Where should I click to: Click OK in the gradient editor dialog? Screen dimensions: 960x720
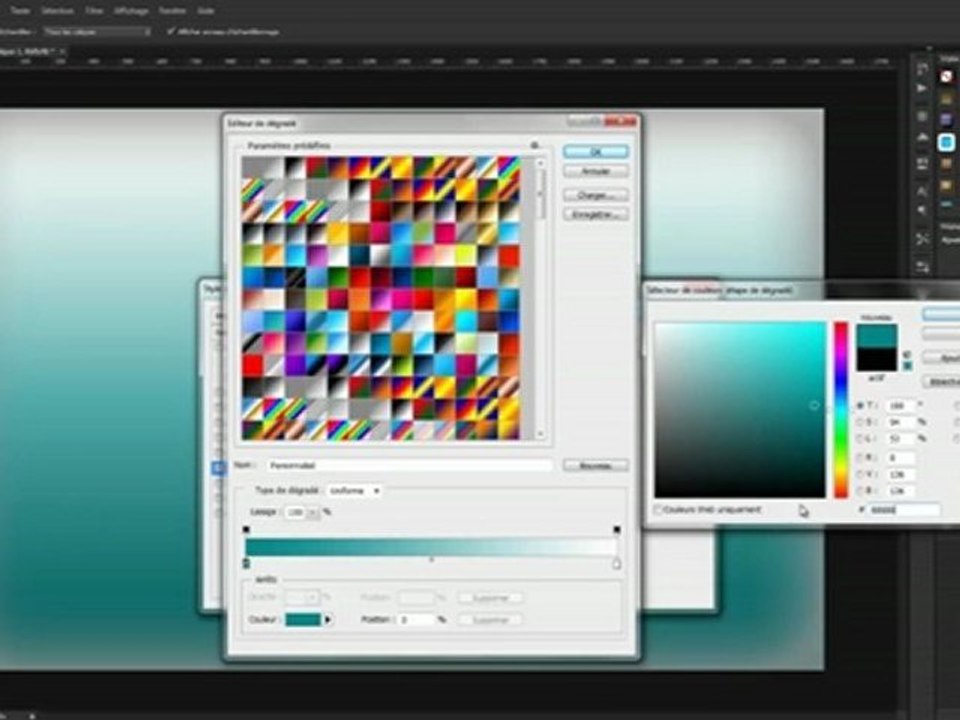(x=595, y=151)
